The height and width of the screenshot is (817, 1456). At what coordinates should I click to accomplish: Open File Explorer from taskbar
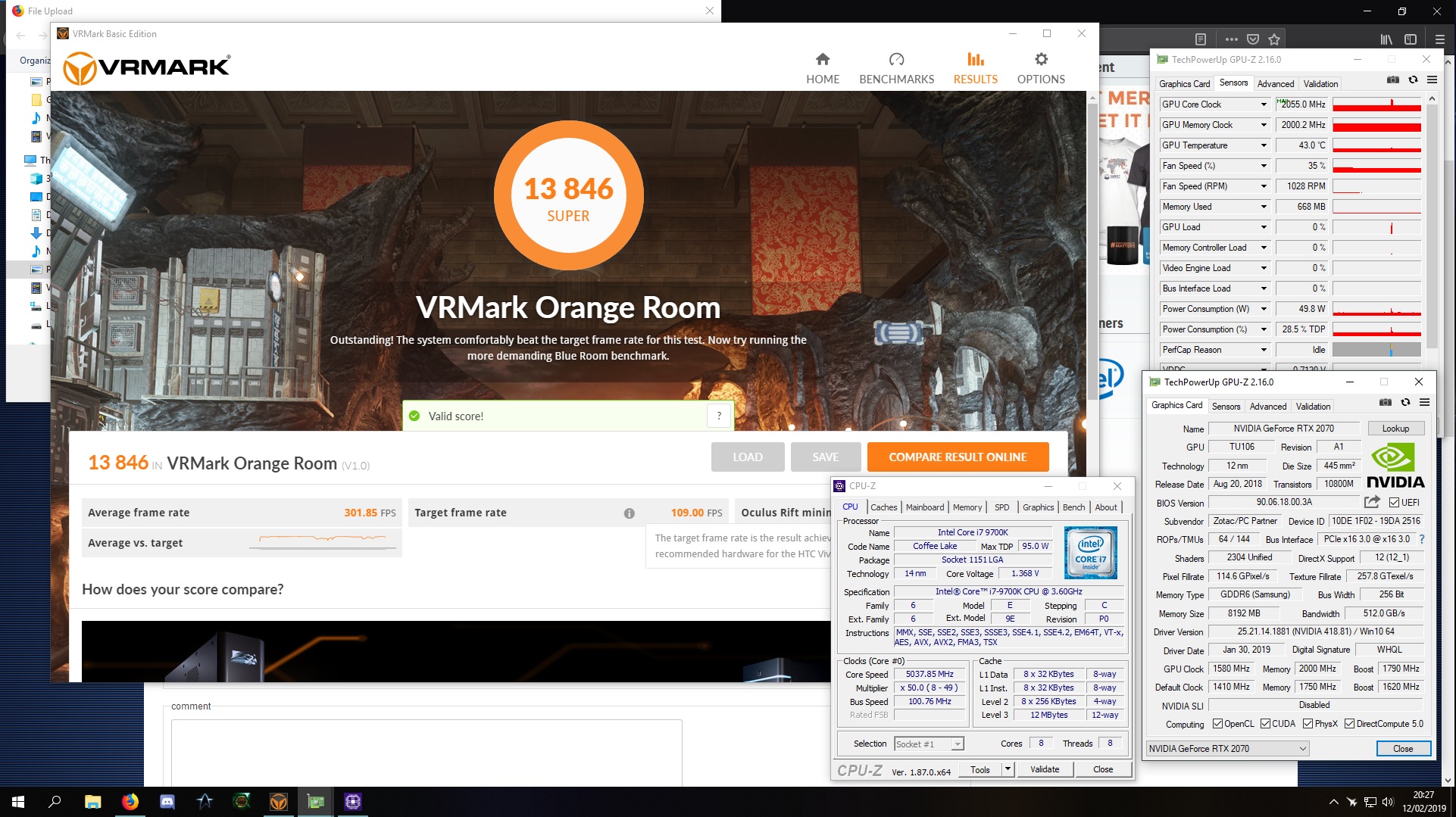click(x=92, y=801)
